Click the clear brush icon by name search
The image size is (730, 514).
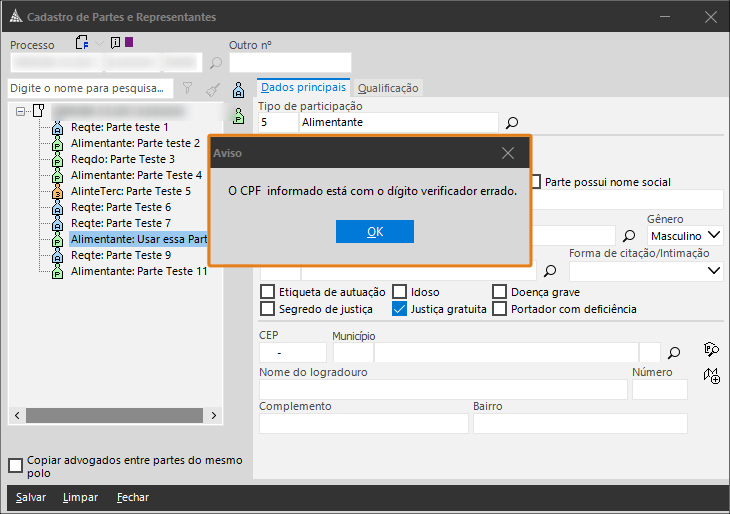212,89
